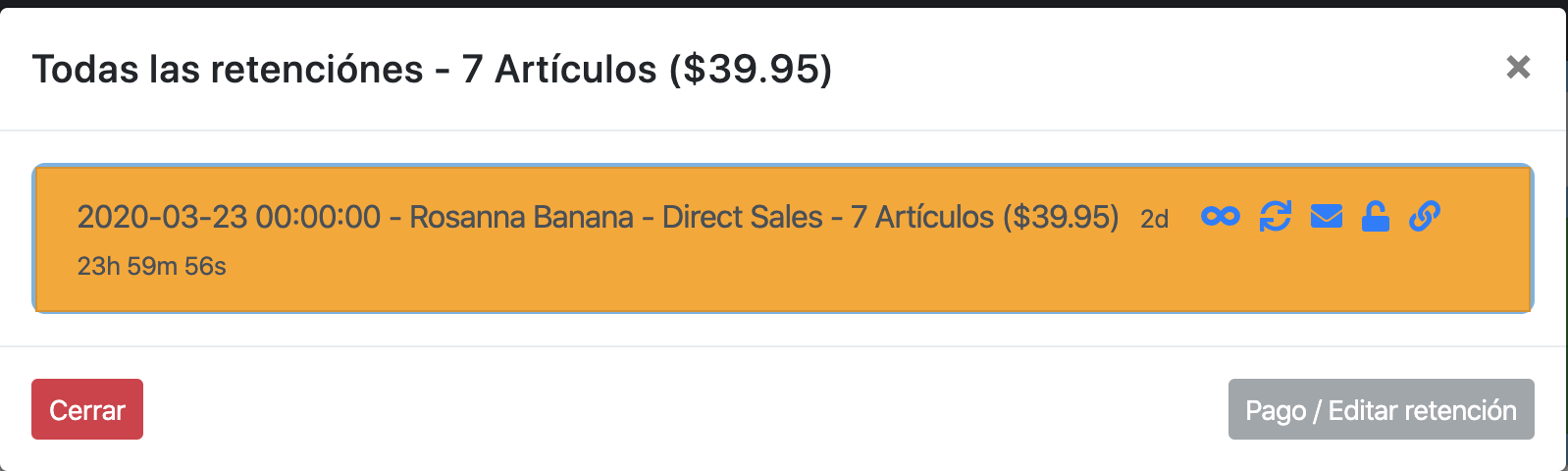The width and height of the screenshot is (1568, 471).
Task: Click the ($39.95) total in dialog title
Action: (751, 70)
